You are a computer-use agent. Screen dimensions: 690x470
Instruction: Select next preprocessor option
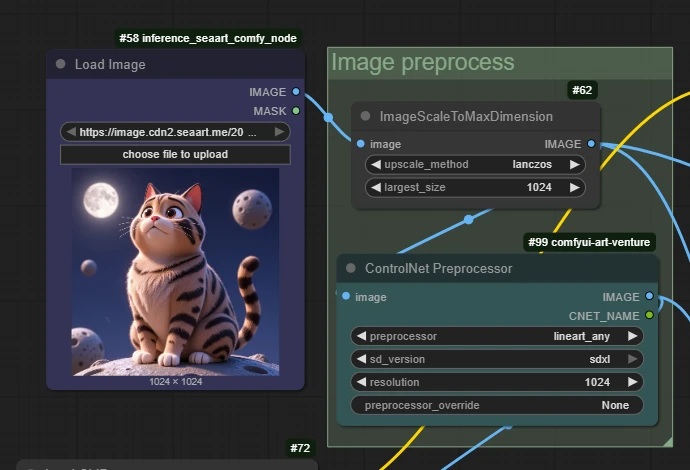(x=633, y=336)
